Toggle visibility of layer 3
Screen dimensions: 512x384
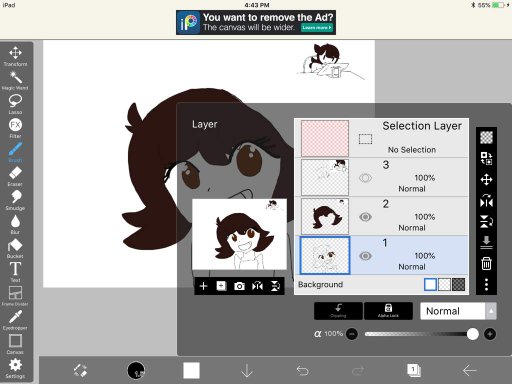pos(365,178)
